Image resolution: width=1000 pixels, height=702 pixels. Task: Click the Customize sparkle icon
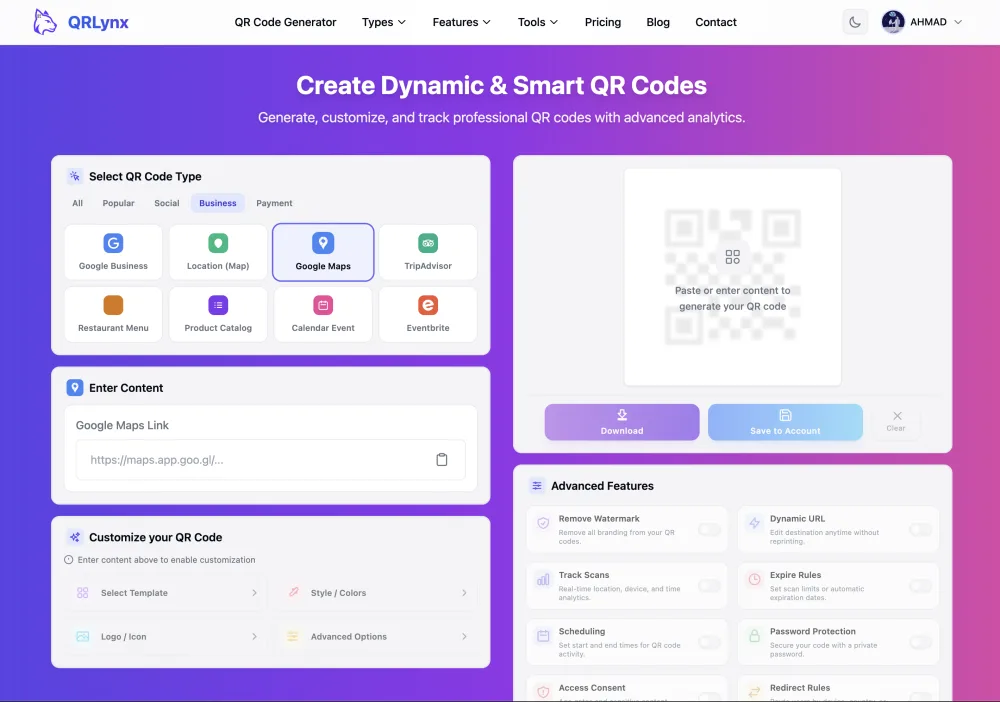pos(75,537)
